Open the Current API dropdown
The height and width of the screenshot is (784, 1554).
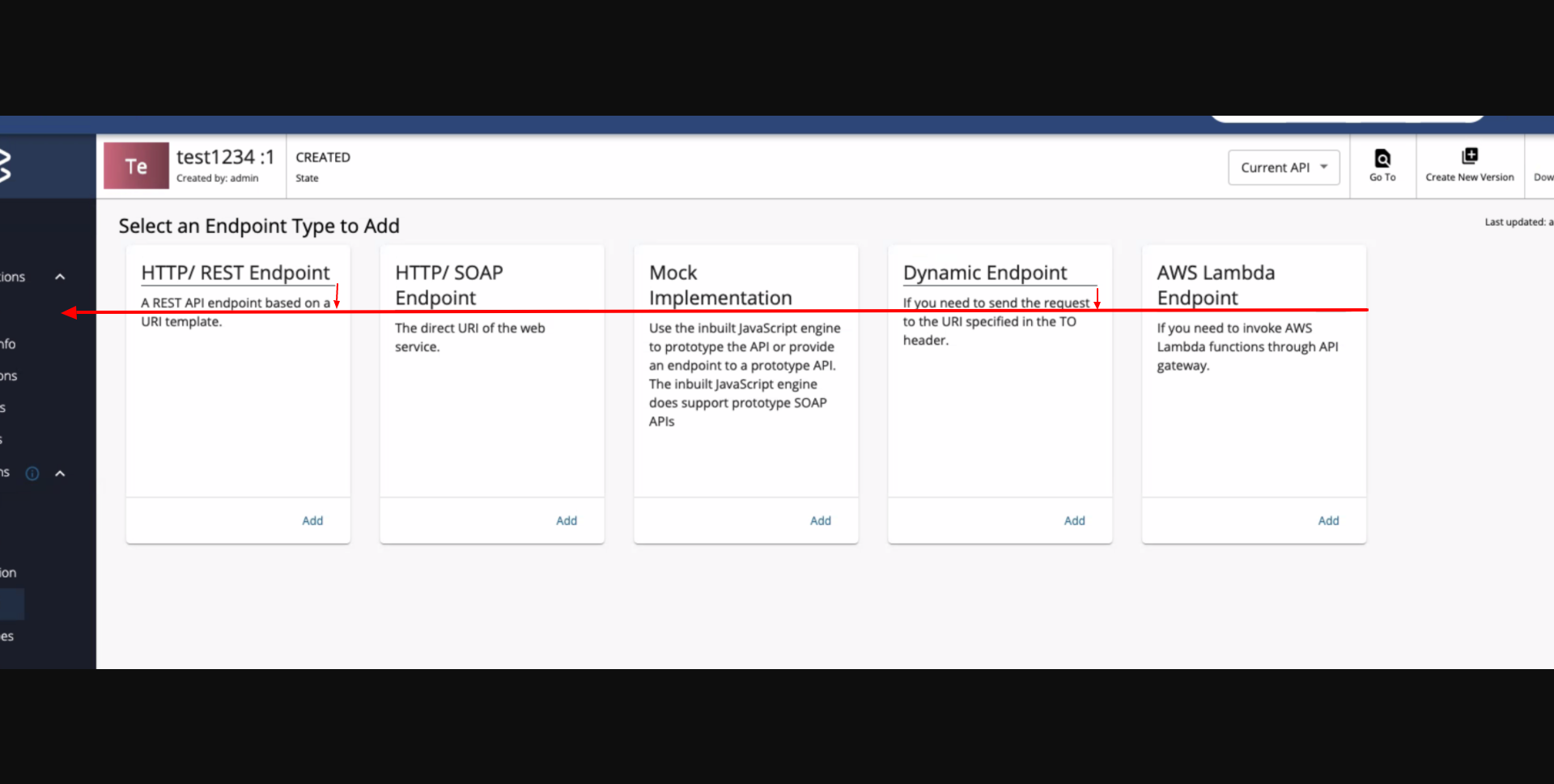click(1284, 167)
